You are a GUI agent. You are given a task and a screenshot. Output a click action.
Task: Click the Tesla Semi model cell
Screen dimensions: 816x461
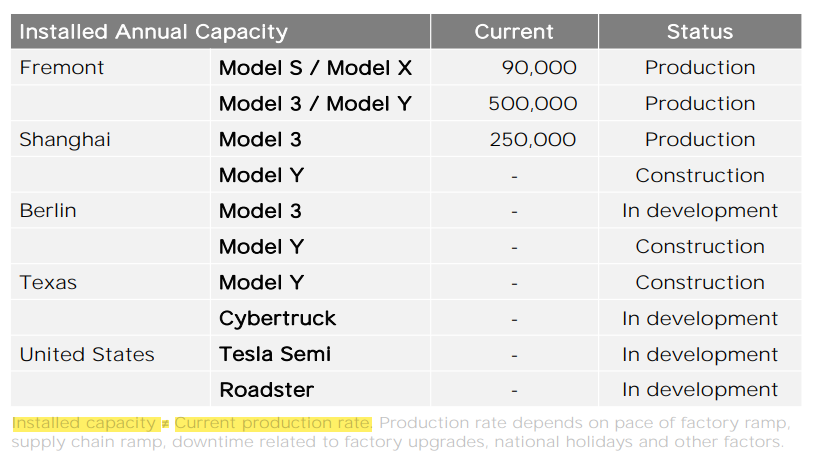[275, 355]
